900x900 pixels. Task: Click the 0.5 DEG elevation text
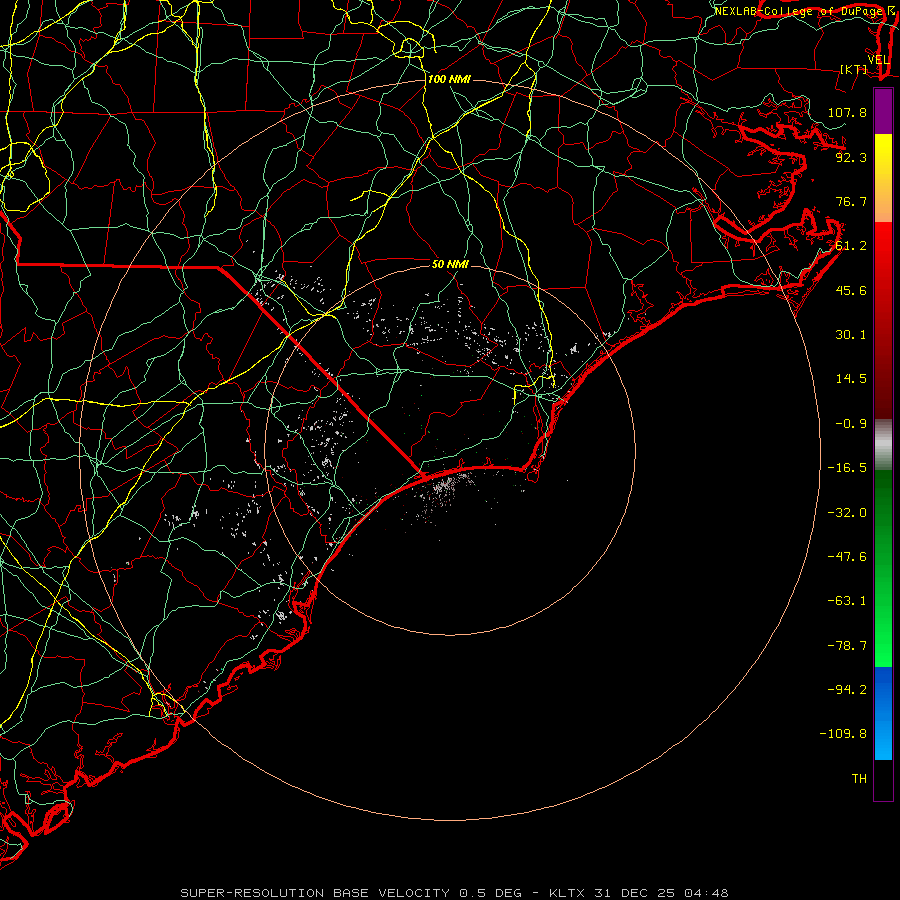(490, 893)
